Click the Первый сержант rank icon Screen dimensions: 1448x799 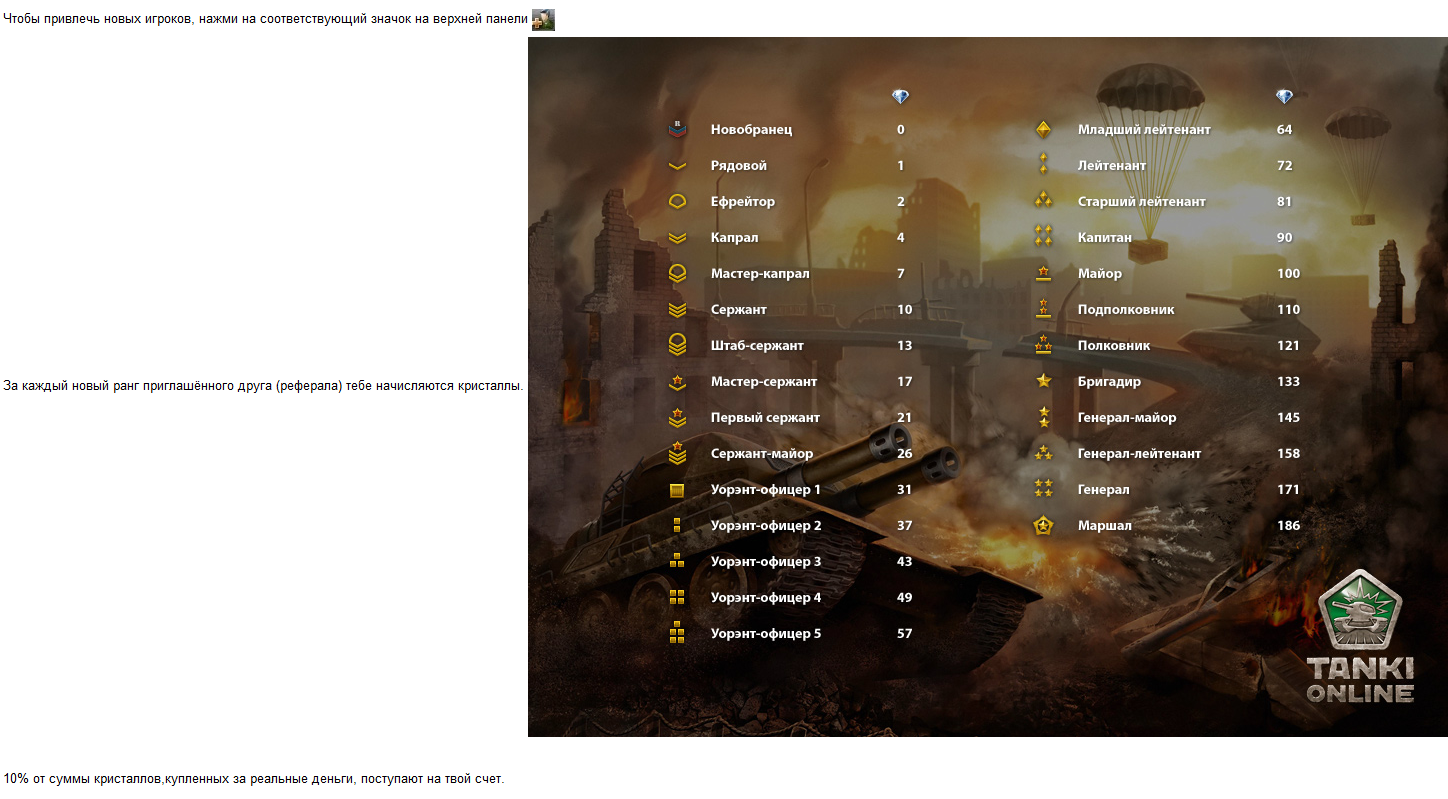pos(677,417)
